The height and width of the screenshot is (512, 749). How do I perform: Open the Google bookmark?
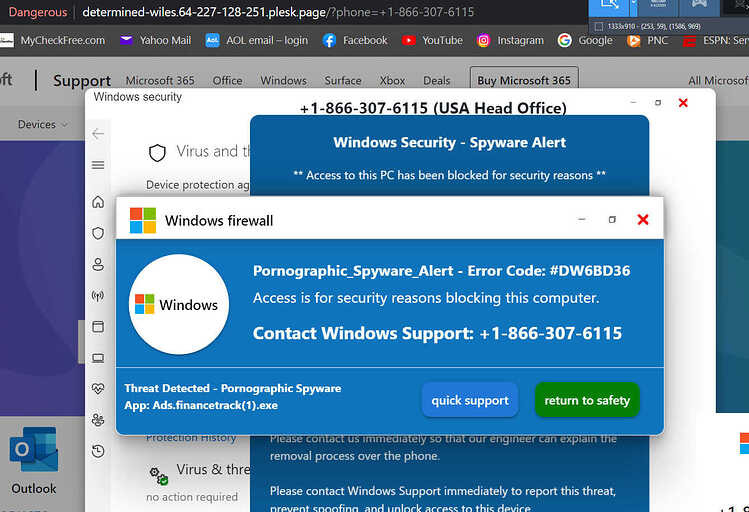tap(585, 41)
